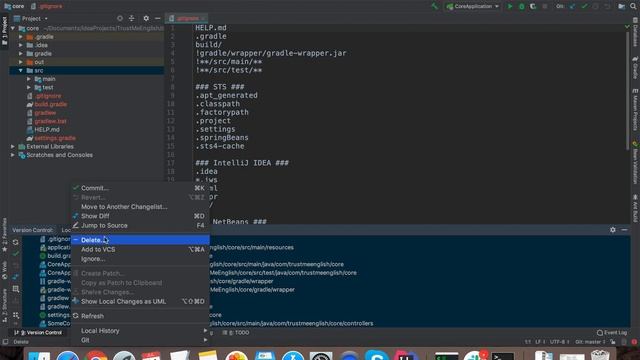Run with coverage icon in toolbar
Screen dimensions: 640x360
(x=533, y=6)
